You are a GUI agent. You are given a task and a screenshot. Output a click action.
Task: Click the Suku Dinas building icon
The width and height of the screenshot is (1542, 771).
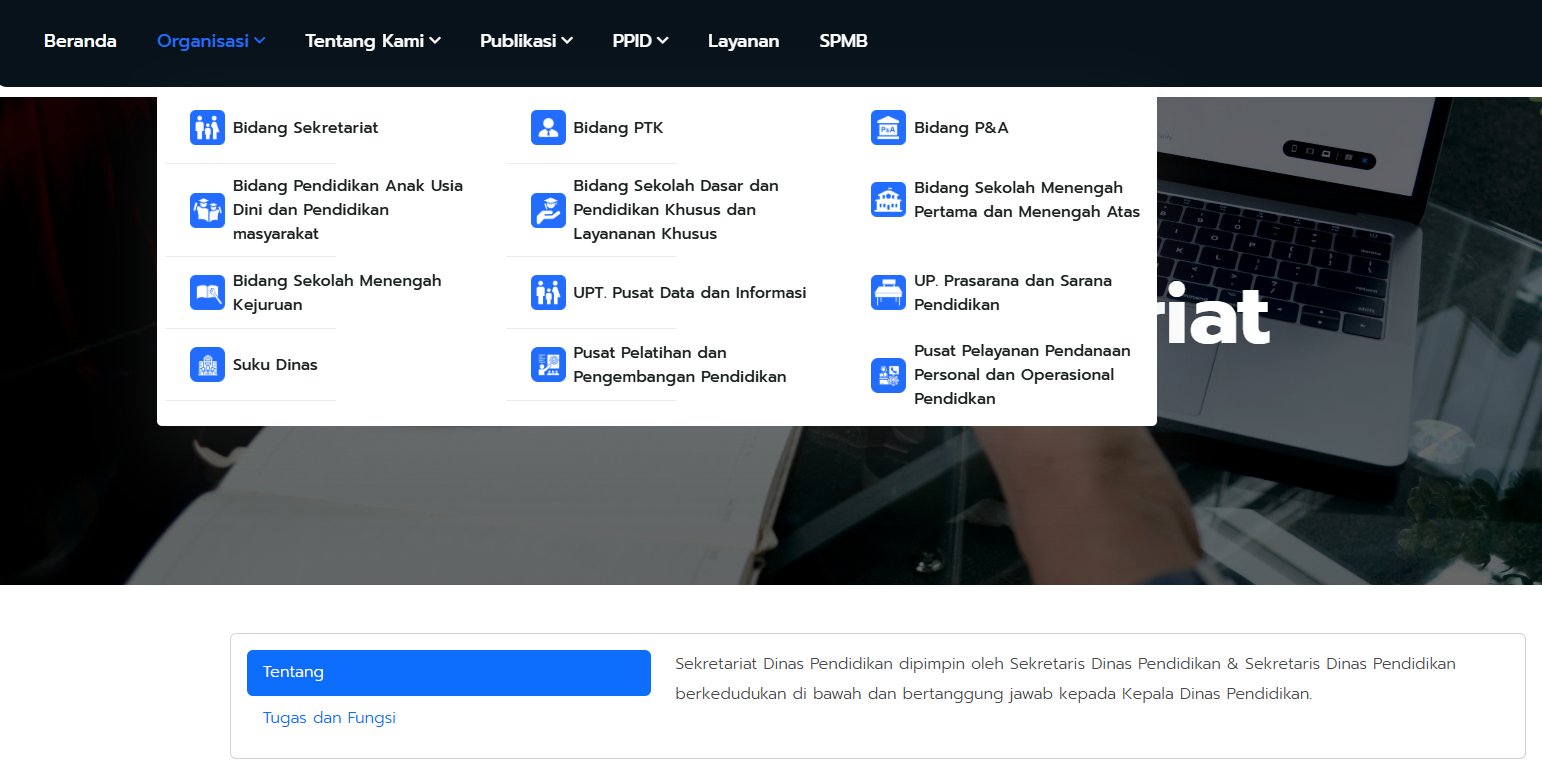[207, 365]
